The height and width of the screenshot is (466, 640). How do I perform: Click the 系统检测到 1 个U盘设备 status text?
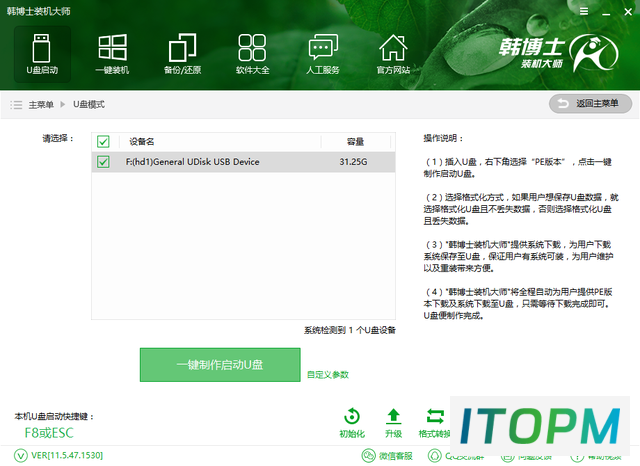pyautogui.click(x=350, y=330)
